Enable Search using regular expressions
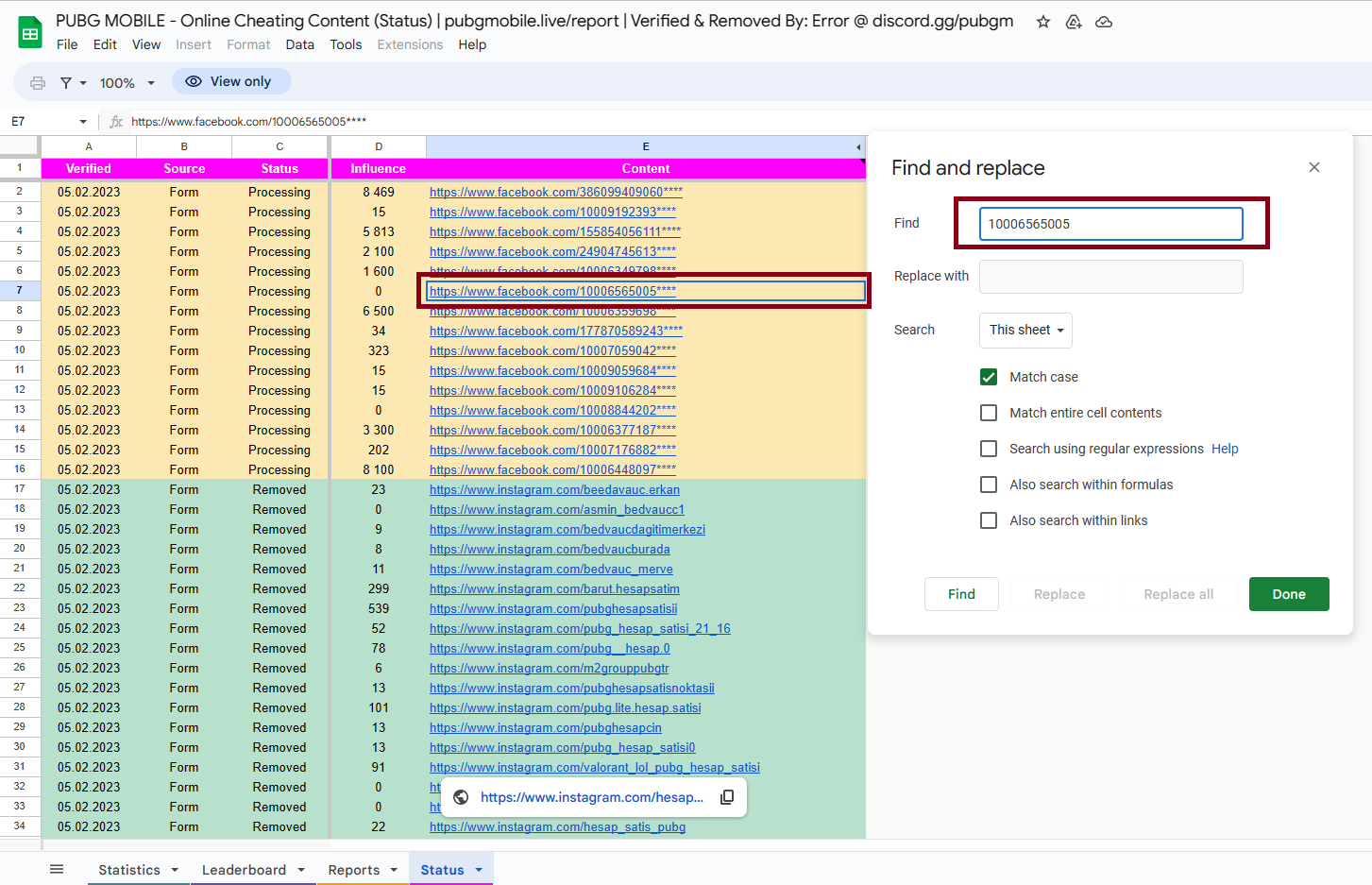This screenshot has height=885, width=1372. coord(989,449)
